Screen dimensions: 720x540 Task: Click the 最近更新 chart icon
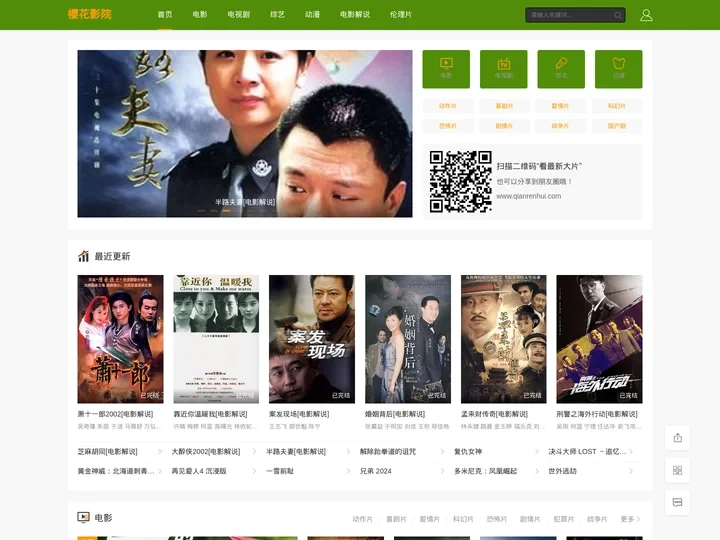(x=83, y=256)
